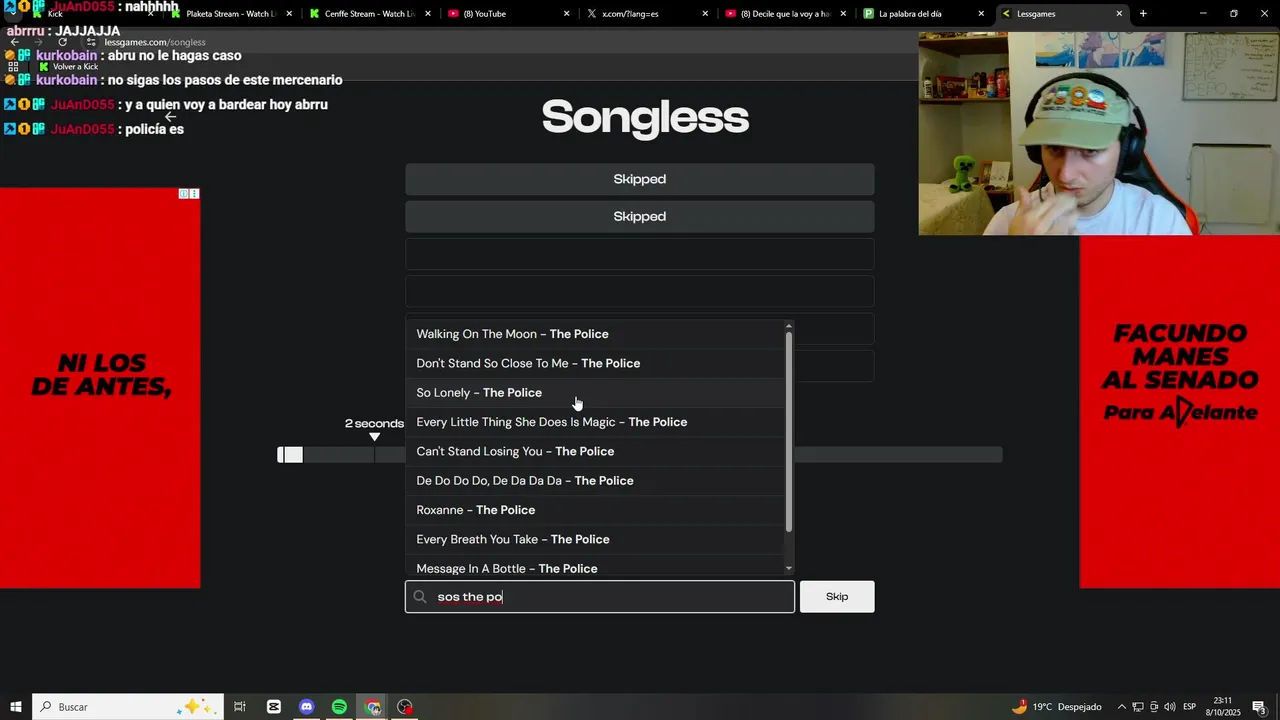This screenshot has height=720, width=1280.
Task: Open the Facundo Manes al Senado ad
Action: (x=1180, y=412)
